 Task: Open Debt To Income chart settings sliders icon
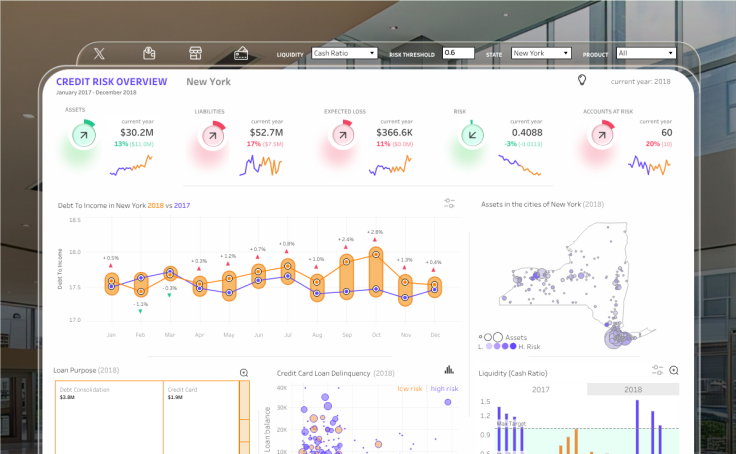(x=449, y=203)
